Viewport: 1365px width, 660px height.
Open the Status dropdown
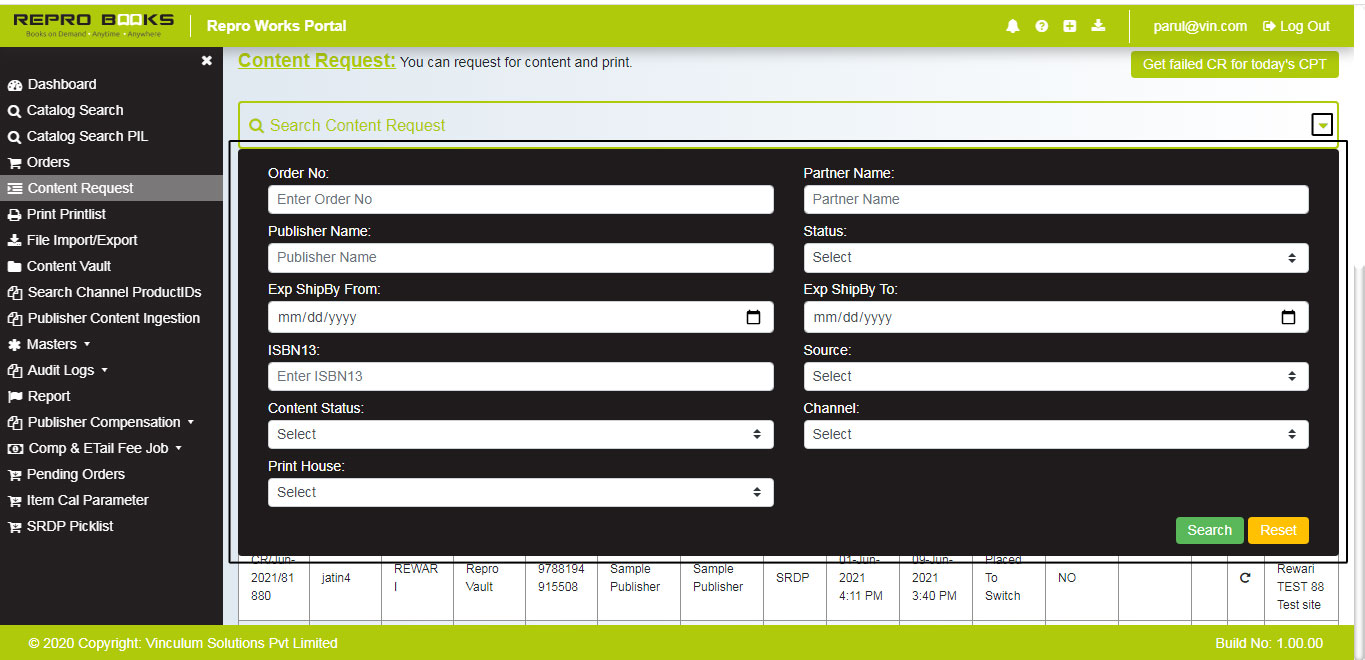1056,258
